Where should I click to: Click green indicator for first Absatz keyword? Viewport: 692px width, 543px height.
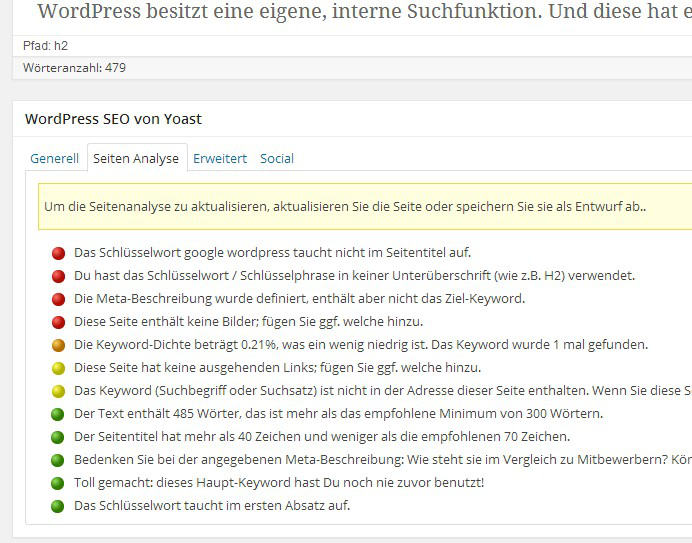(x=57, y=506)
